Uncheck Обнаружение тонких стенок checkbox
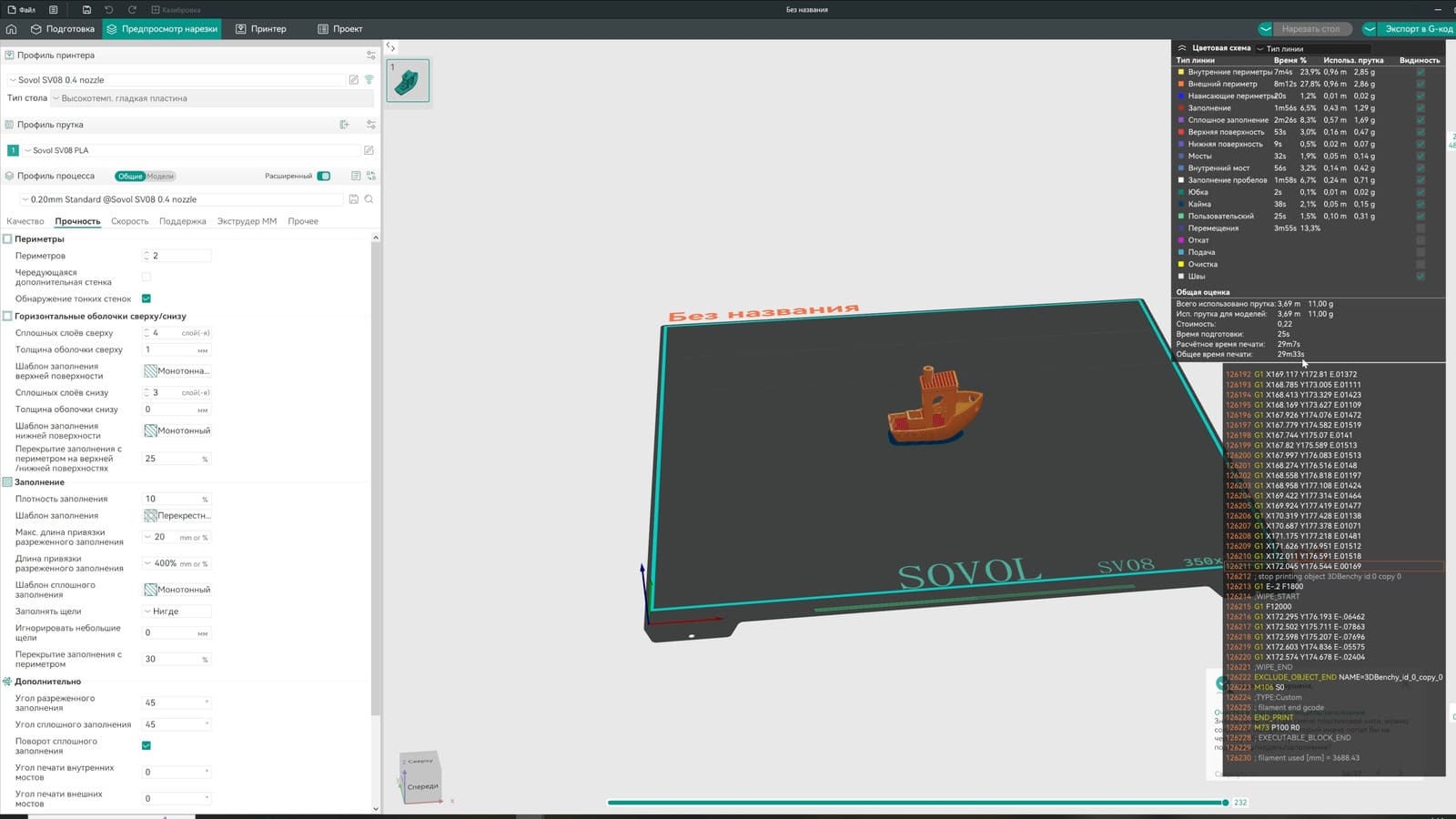 pos(147,298)
